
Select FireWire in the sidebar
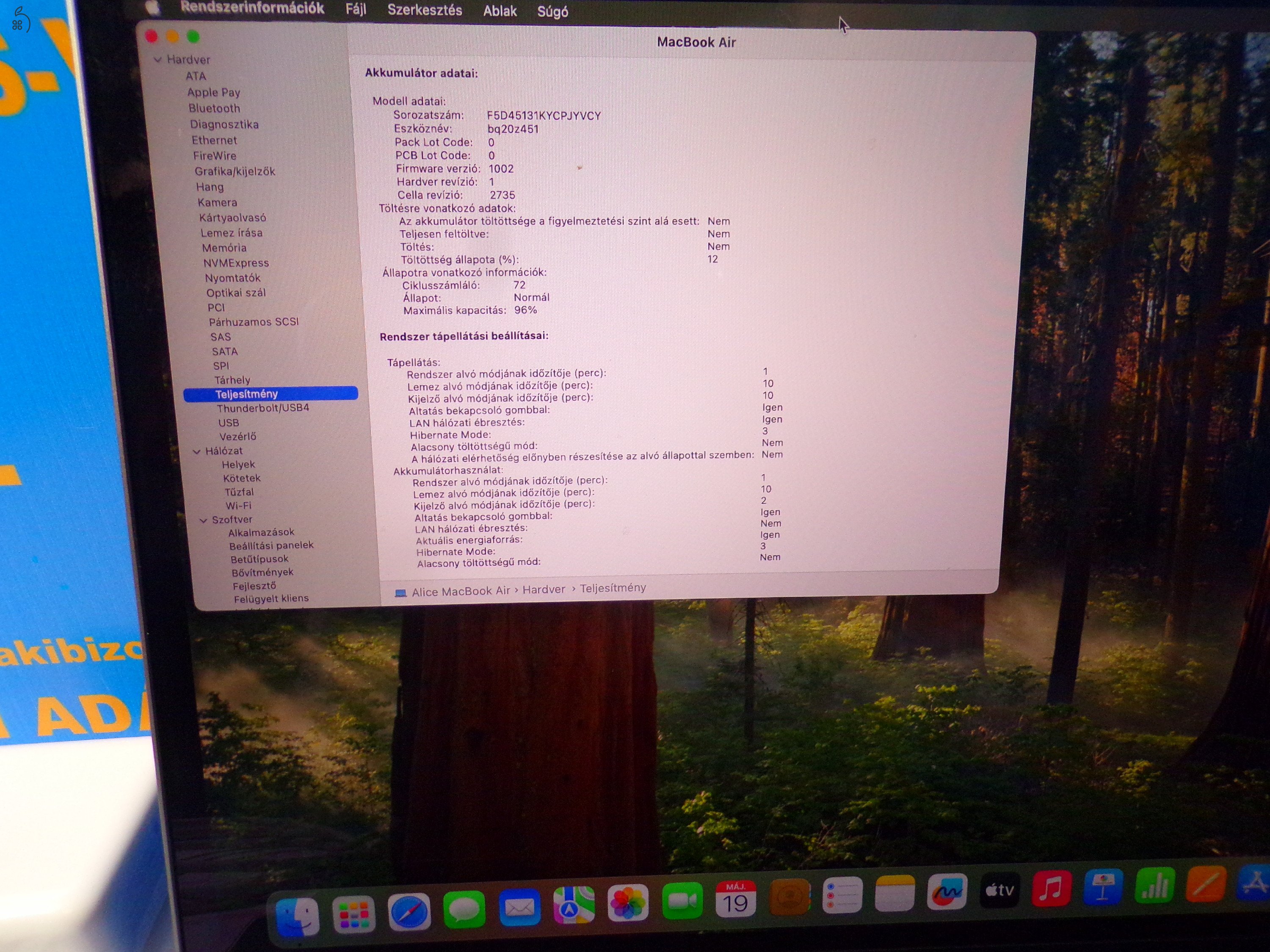pos(215,156)
